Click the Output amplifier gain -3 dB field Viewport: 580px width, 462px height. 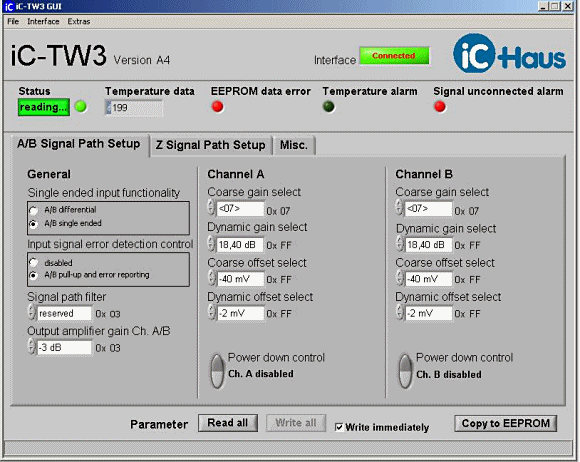[64, 348]
